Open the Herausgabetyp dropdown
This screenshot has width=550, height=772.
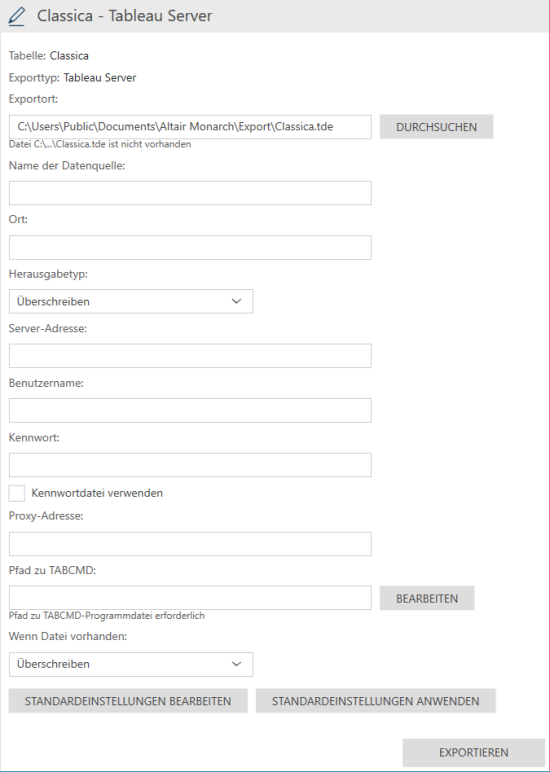(x=131, y=301)
